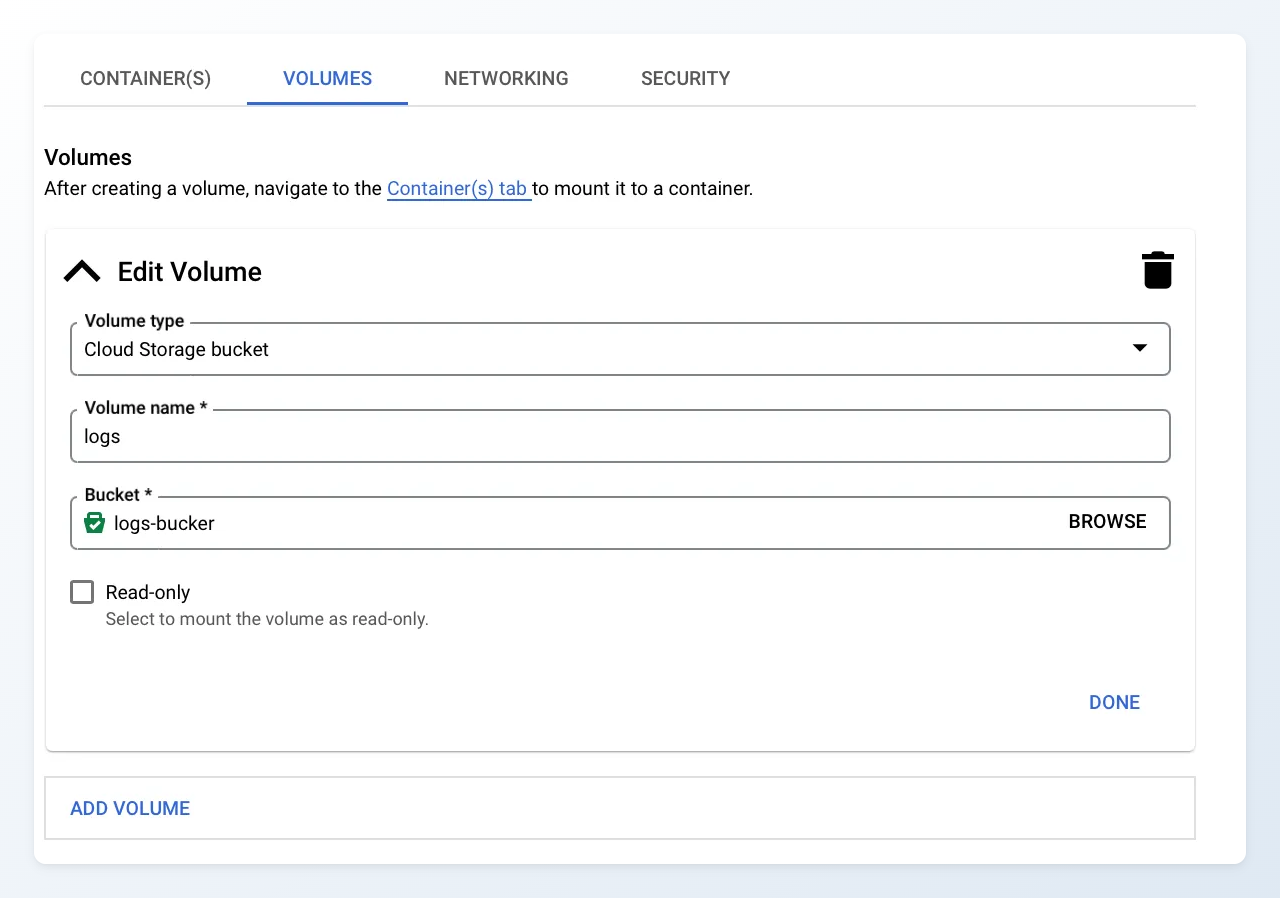
Task: Follow the Container(s) tab link
Action: click(x=458, y=188)
